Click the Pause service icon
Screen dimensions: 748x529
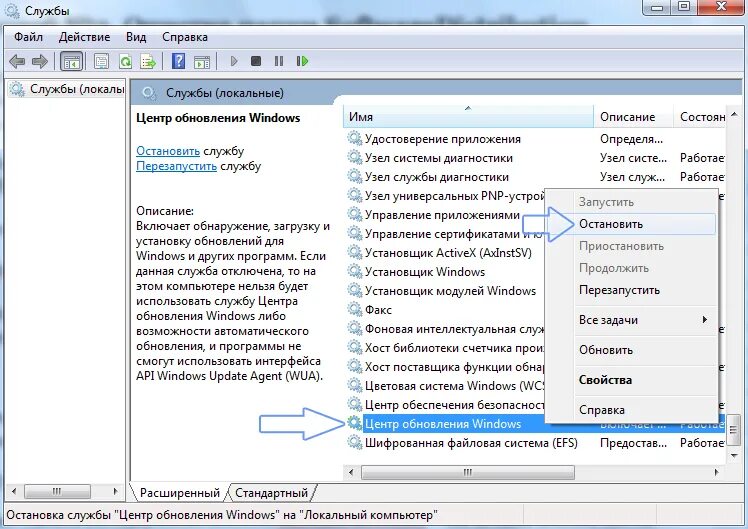279,61
